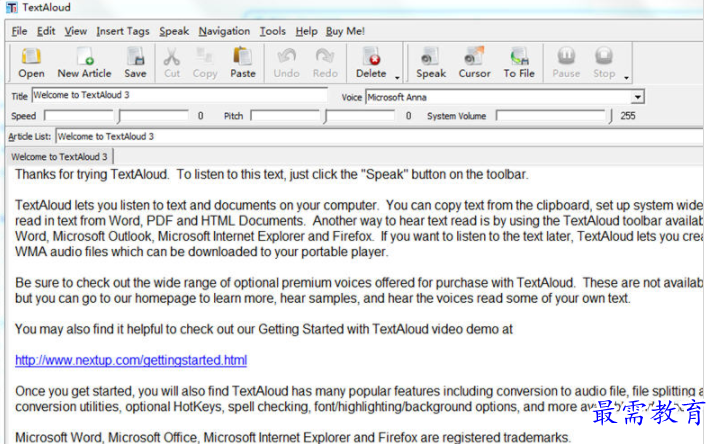Select the Welcome to TextAloud 3 tab
This screenshot has width=714, height=444.
pyautogui.click(x=60, y=156)
